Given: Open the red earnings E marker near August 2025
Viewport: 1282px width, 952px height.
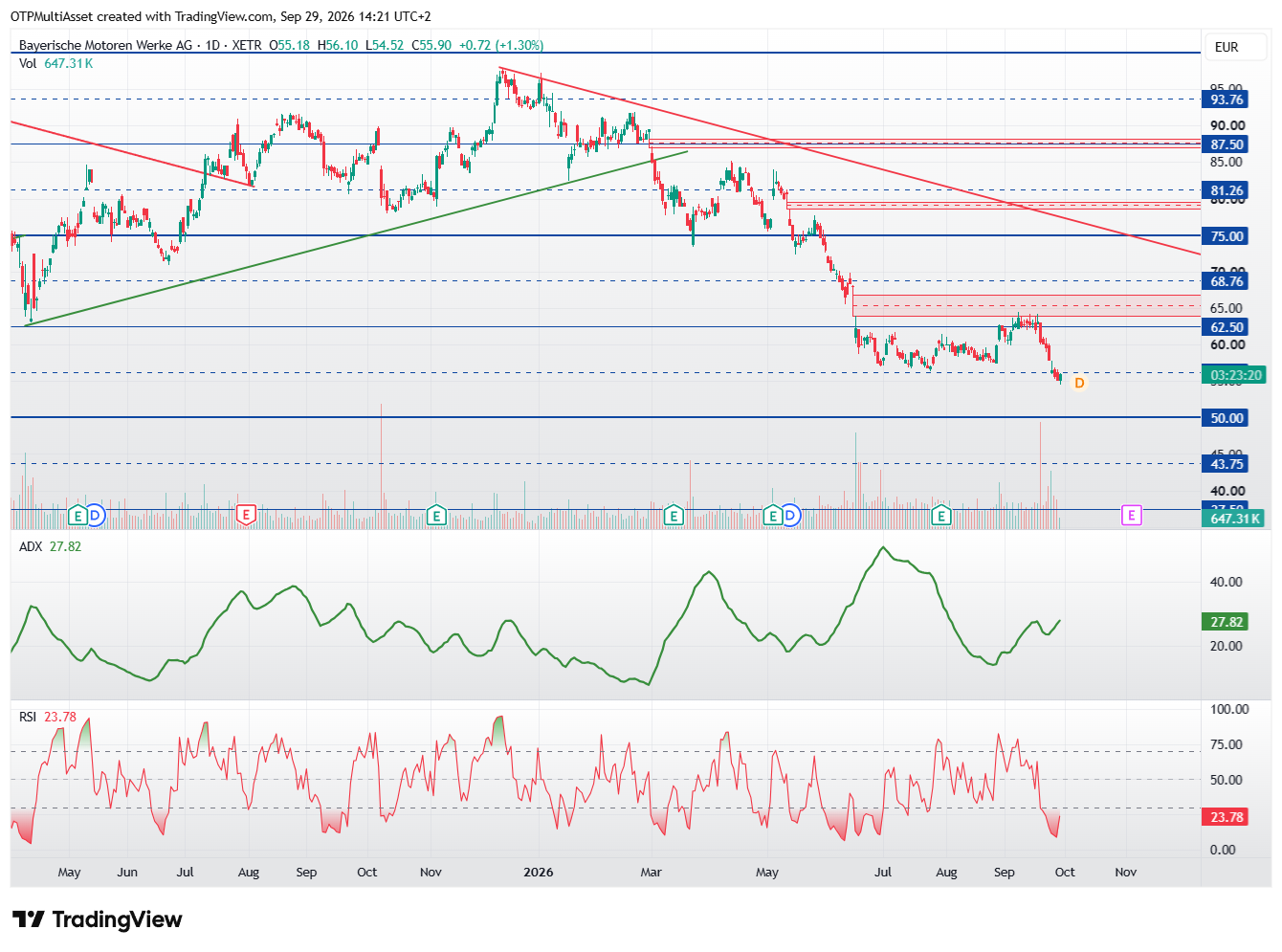Looking at the screenshot, I should (246, 516).
